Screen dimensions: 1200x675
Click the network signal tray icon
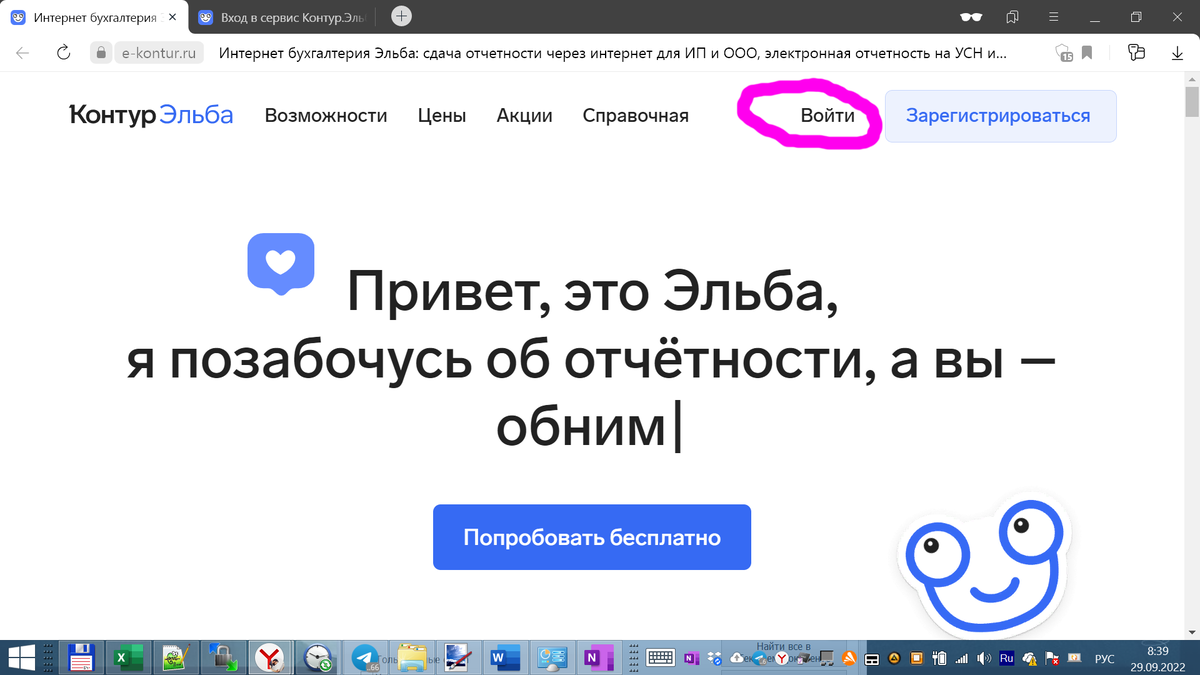pos(962,658)
